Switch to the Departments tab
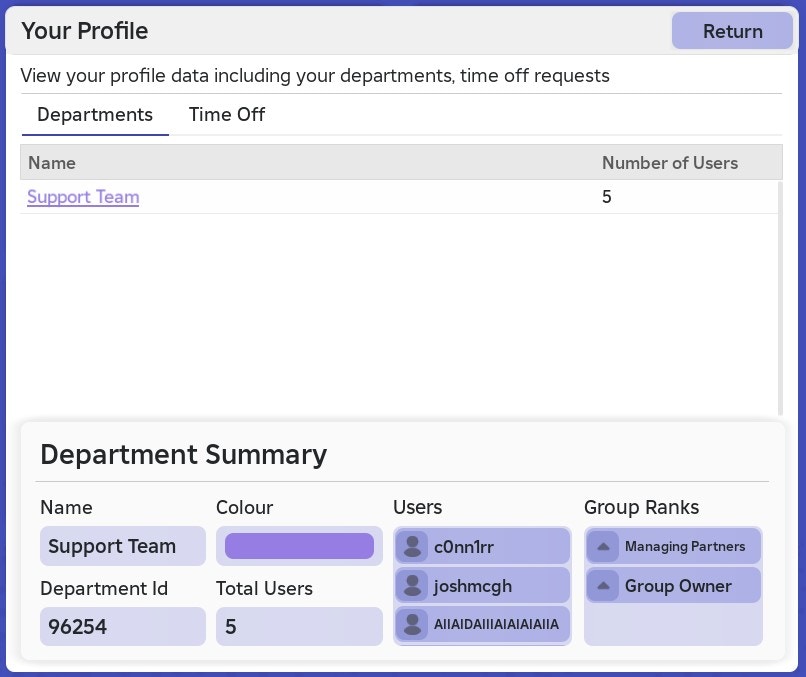The image size is (806, 677). [95, 115]
